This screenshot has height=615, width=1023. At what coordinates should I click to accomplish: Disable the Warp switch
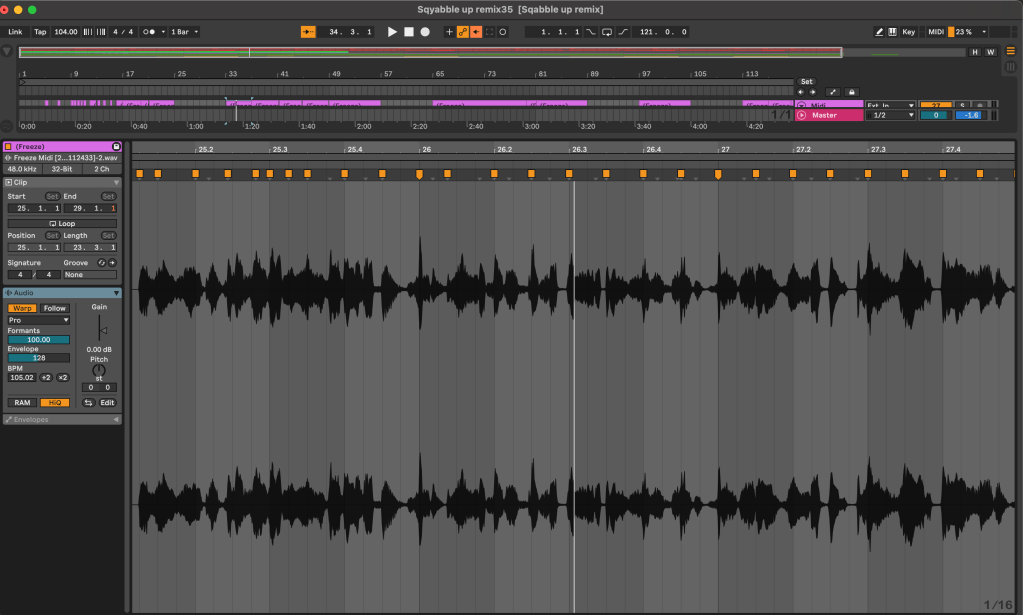22,308
